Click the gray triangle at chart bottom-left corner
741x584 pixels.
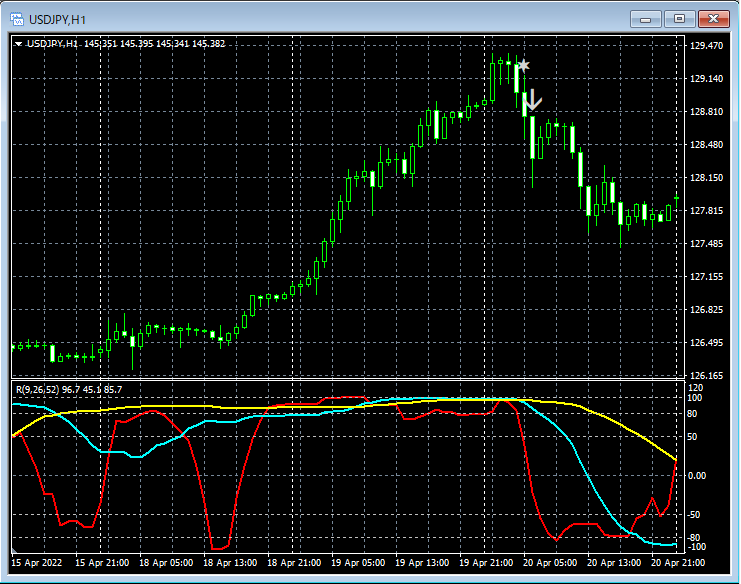[x=14, y=550]
